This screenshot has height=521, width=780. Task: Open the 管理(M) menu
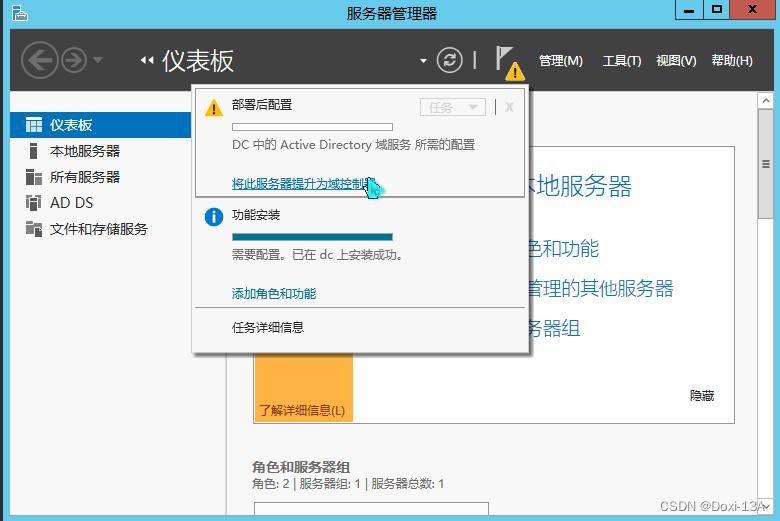coord(561,61)
